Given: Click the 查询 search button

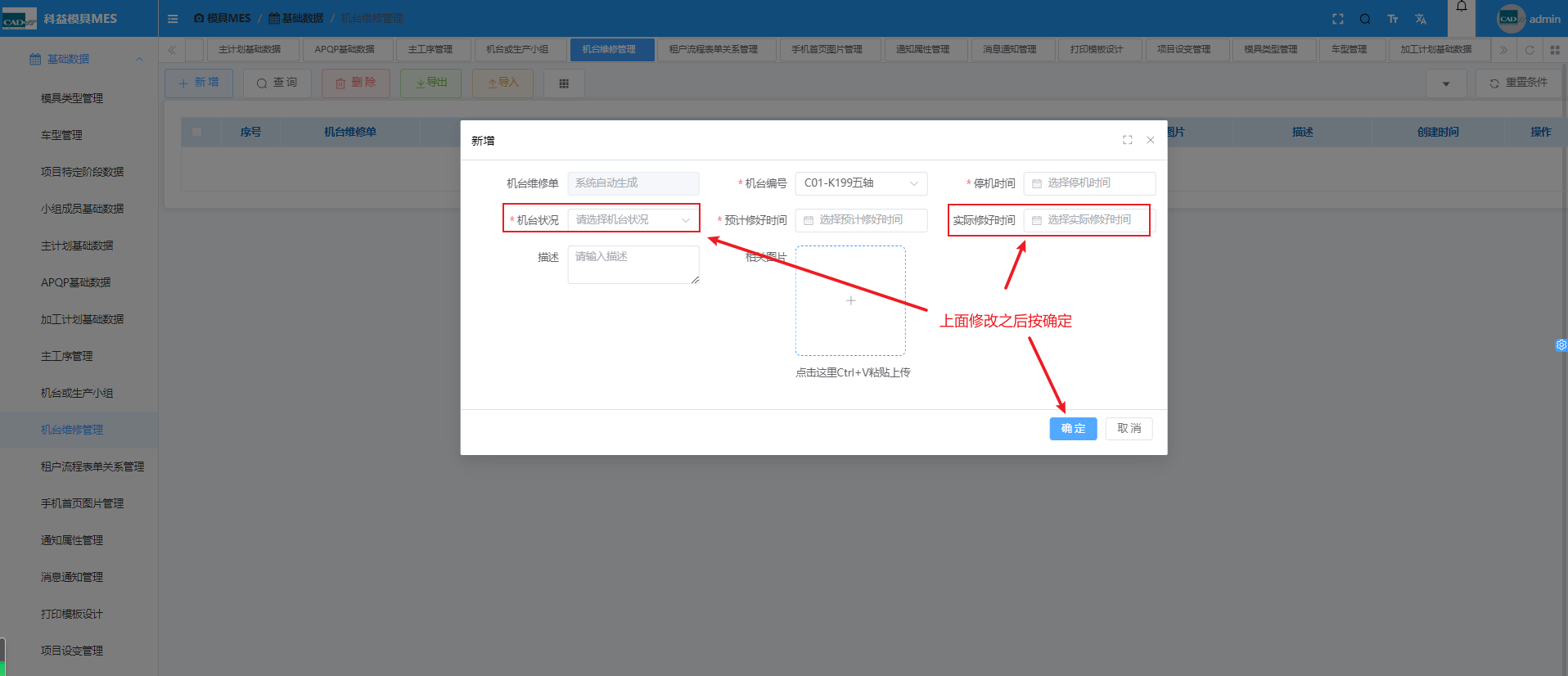Looking at the screenshot, I should pyautogui.click(x=277, y=83).
